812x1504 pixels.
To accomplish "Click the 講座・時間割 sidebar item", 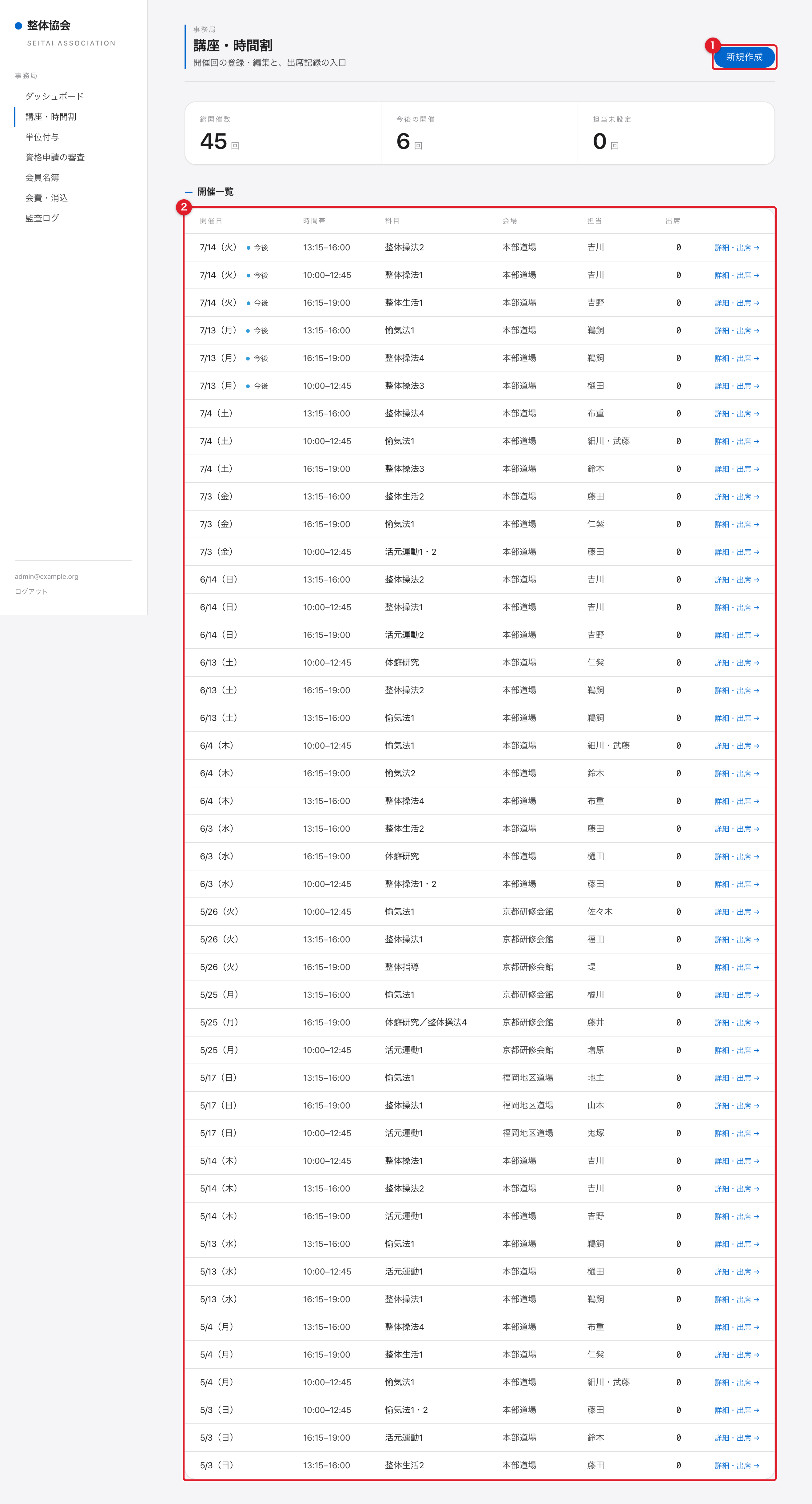I will [x=51, y=117].
